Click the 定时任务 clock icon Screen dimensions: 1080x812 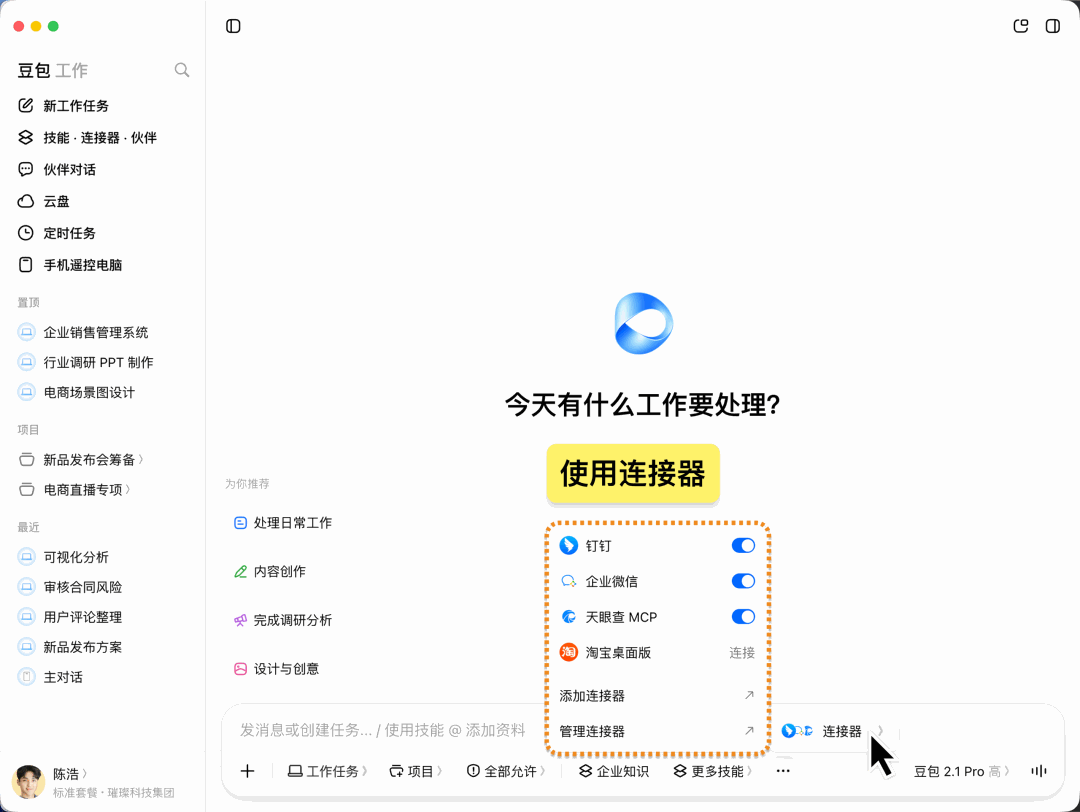click(x=25, y=233)
